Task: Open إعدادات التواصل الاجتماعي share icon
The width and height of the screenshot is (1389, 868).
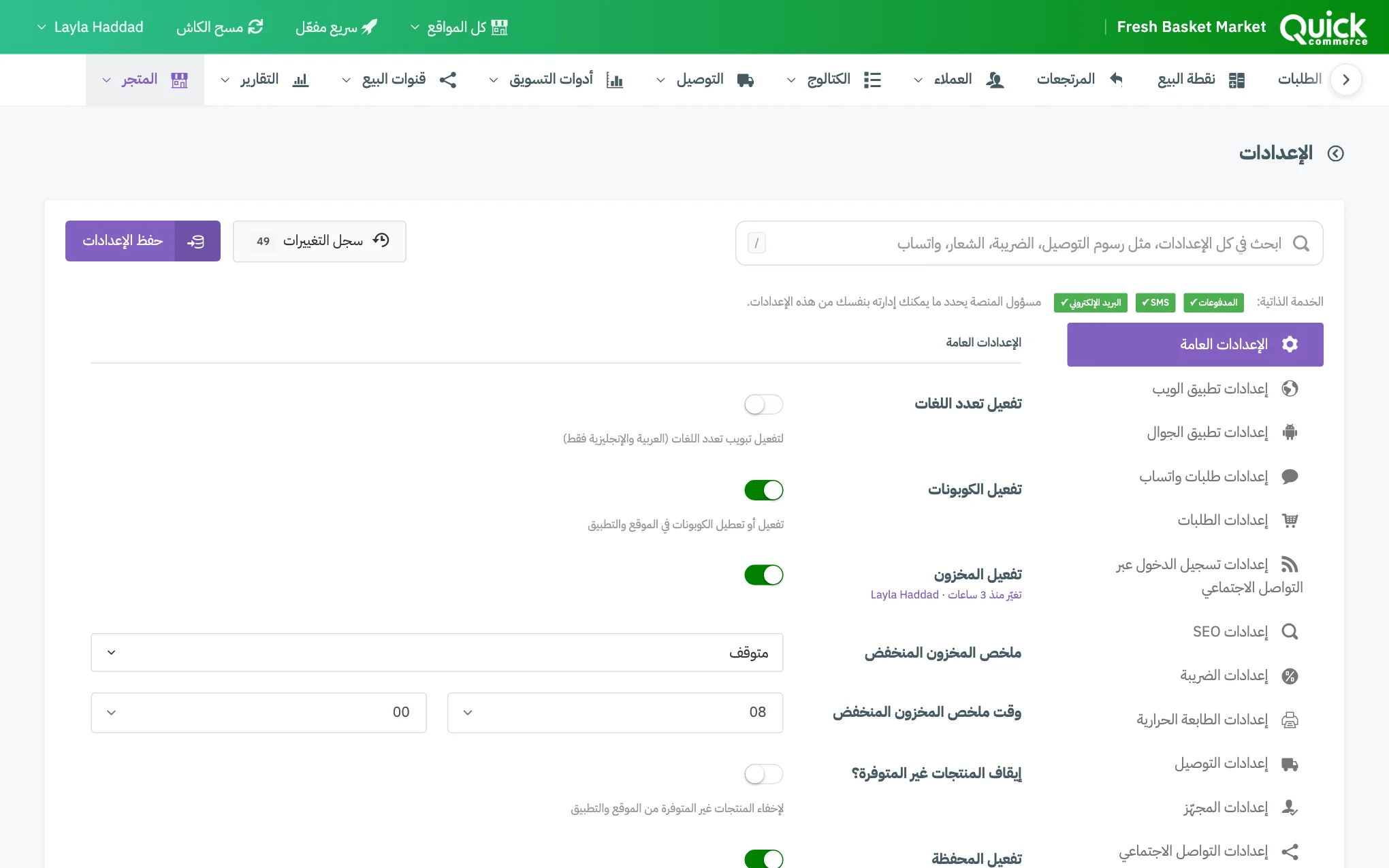Action: (x=1290, y=852)
